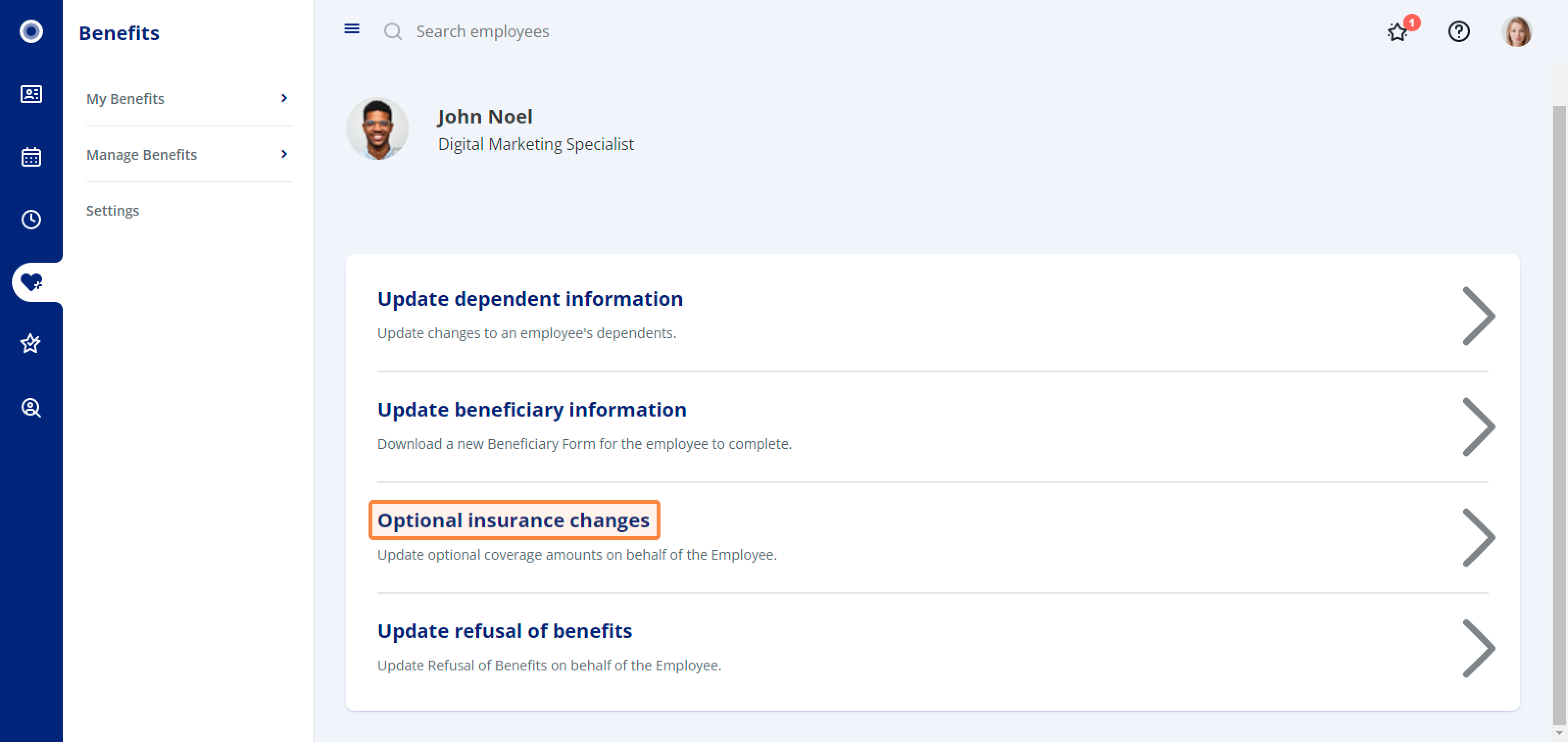The image size is (1568, 742).
Task: View John Noel's profile photo
Action: coord(377,128)
